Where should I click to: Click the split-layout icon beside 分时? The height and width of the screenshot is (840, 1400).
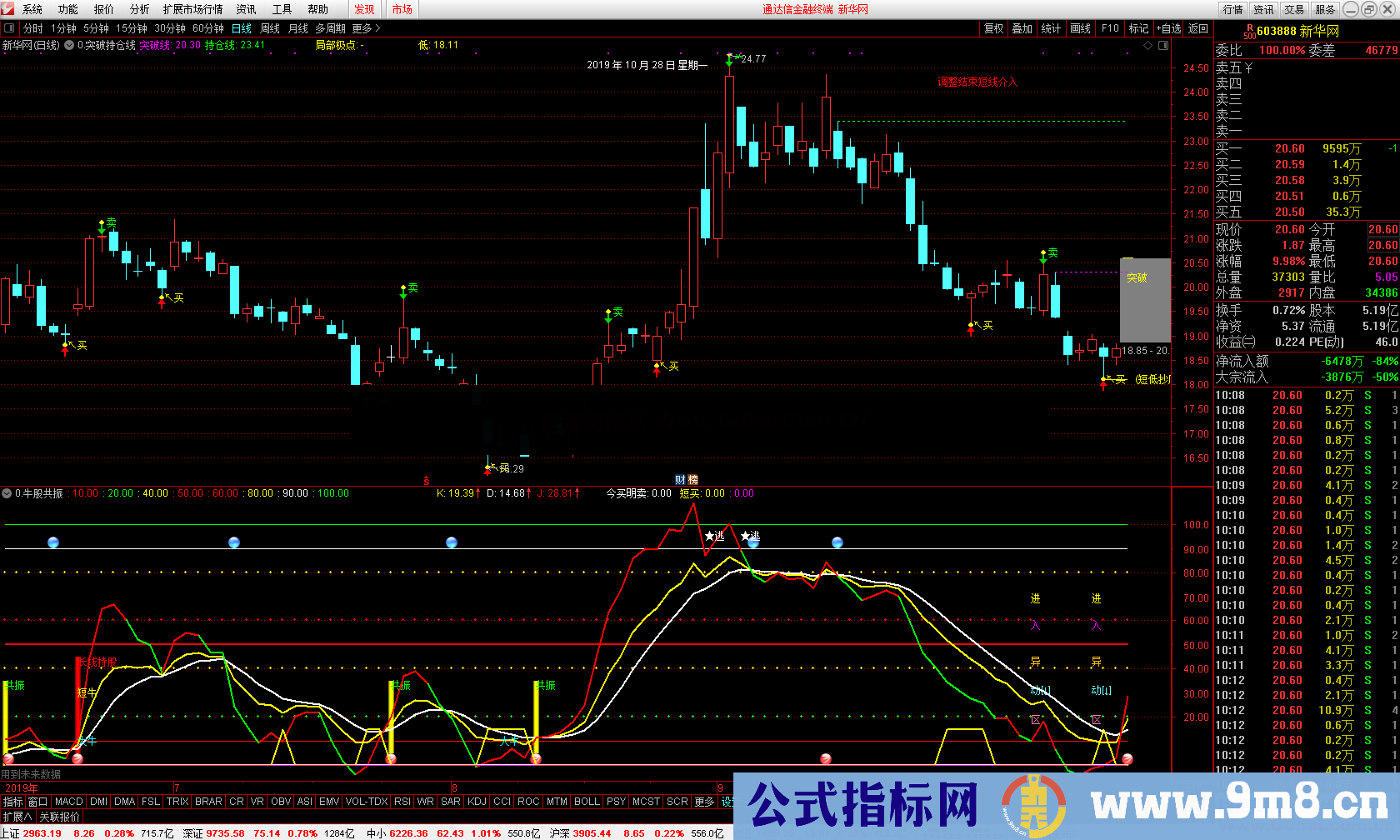[x=9, y=27]
